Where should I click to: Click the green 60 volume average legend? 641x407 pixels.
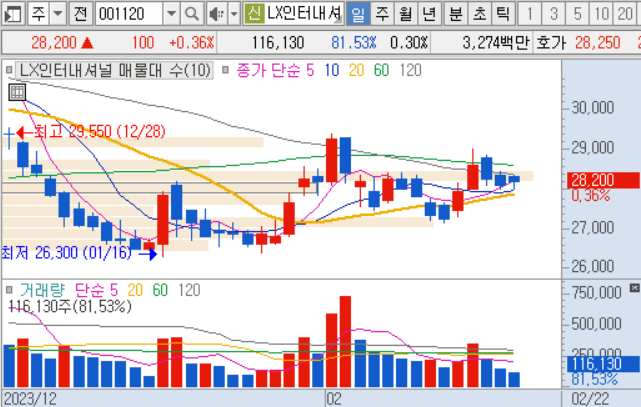[160, 290]
